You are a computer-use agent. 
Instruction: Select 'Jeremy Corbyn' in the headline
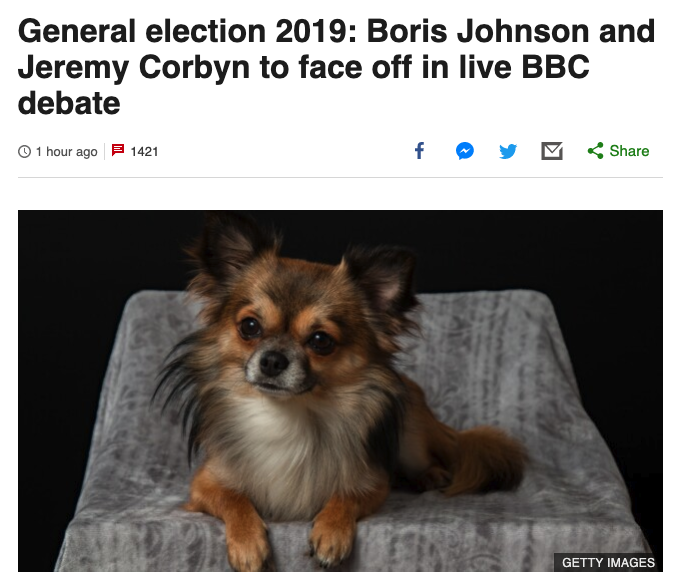tap(134, 68)
